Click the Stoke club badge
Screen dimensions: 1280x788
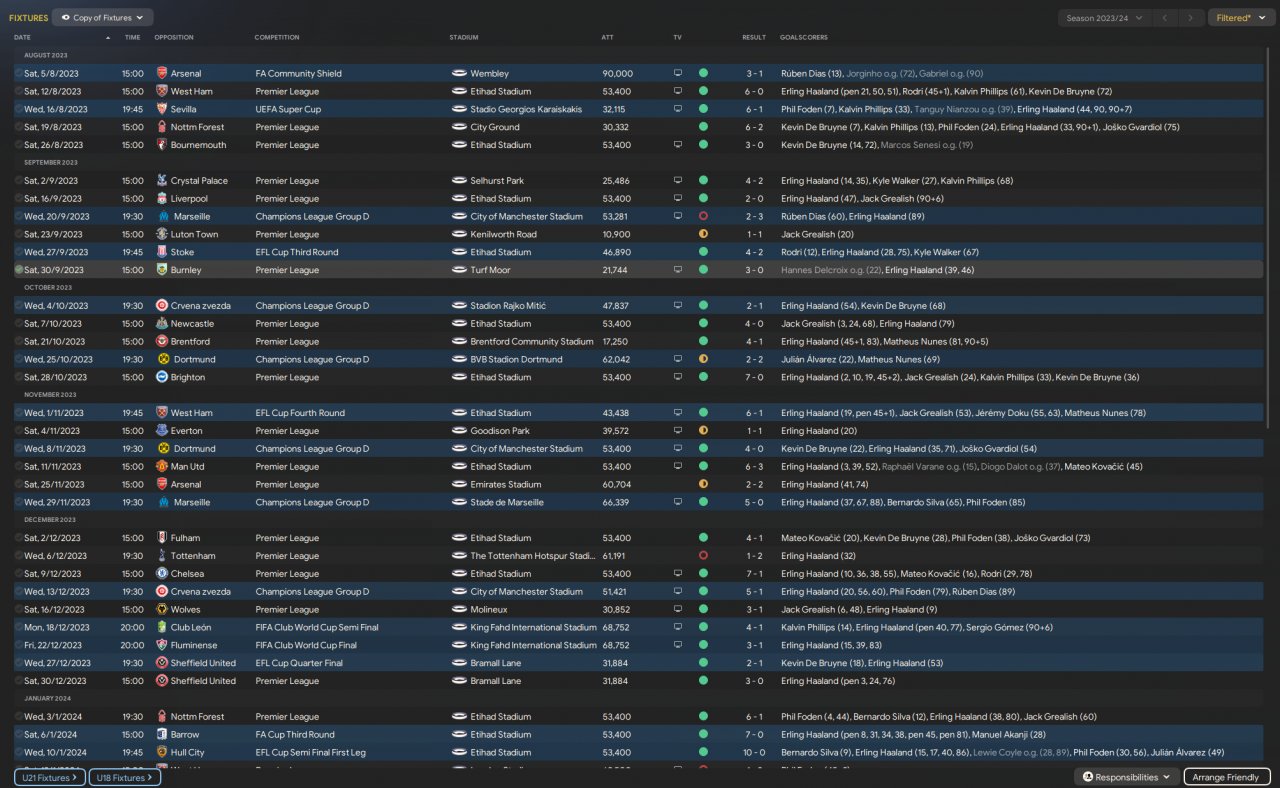click(163, 252)
